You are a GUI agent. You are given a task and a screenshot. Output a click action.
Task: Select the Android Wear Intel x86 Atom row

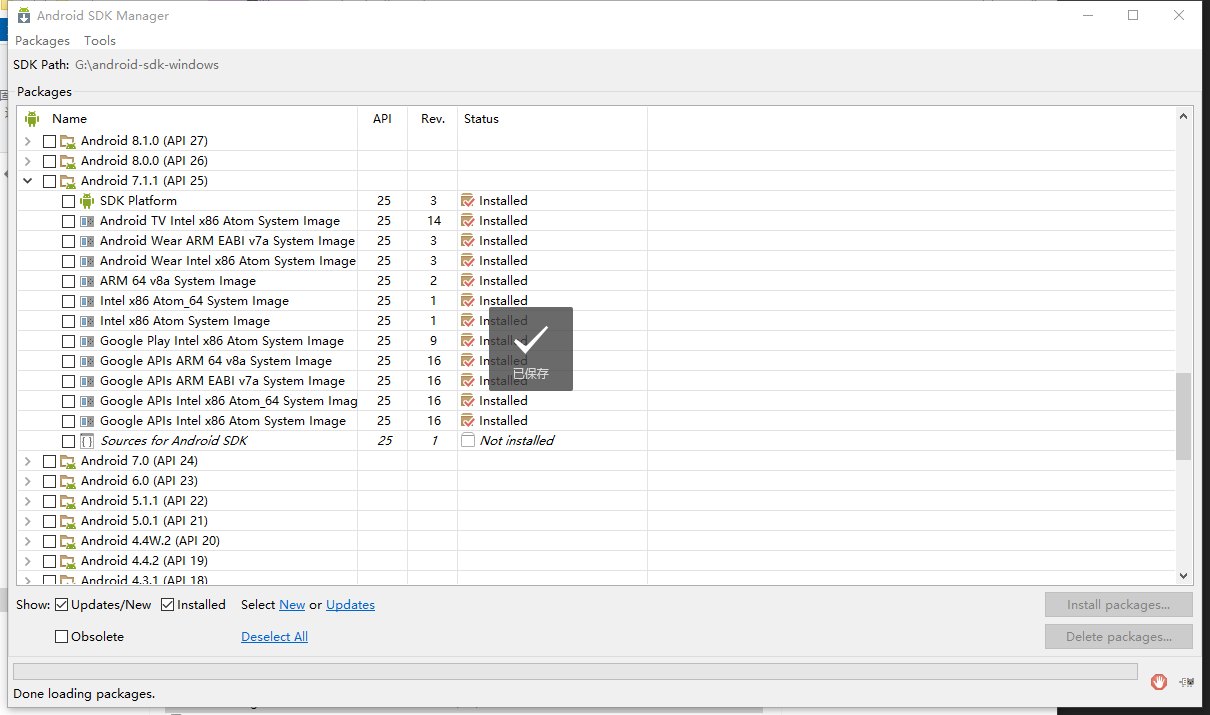pyautogui.click(x=597, y=261)
